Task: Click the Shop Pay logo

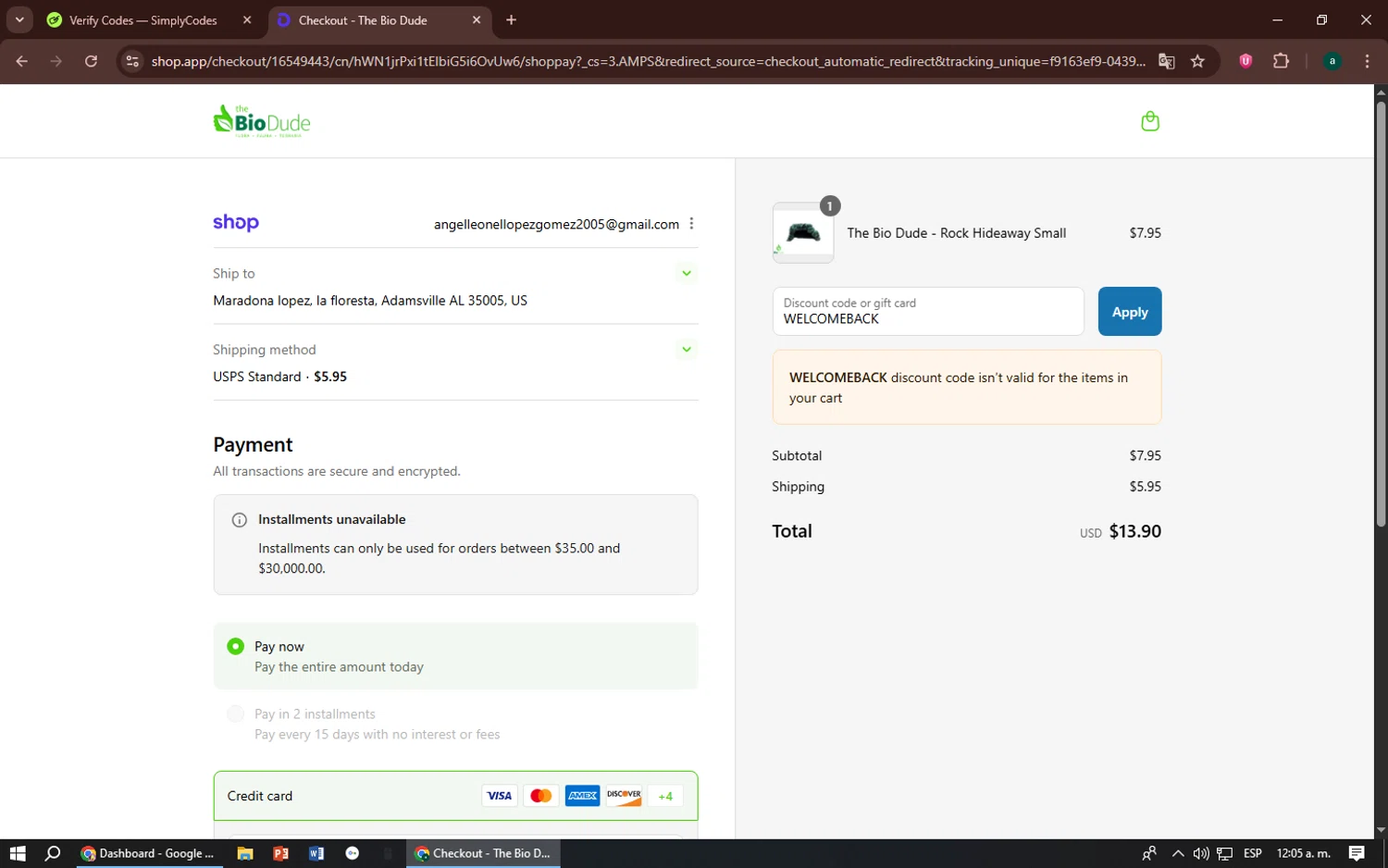Action: (236, 223)
